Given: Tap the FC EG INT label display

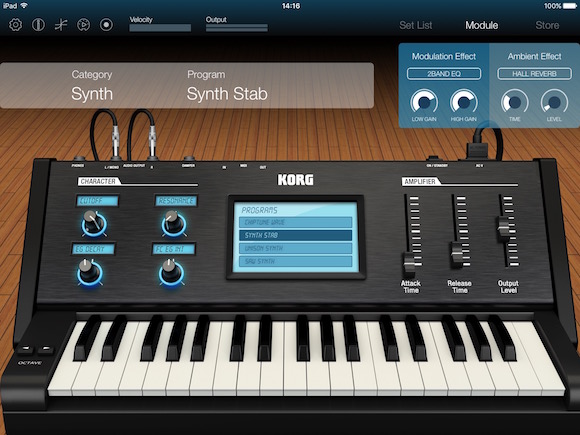Looking at the screenshot, I should click(x=174, y=249).
